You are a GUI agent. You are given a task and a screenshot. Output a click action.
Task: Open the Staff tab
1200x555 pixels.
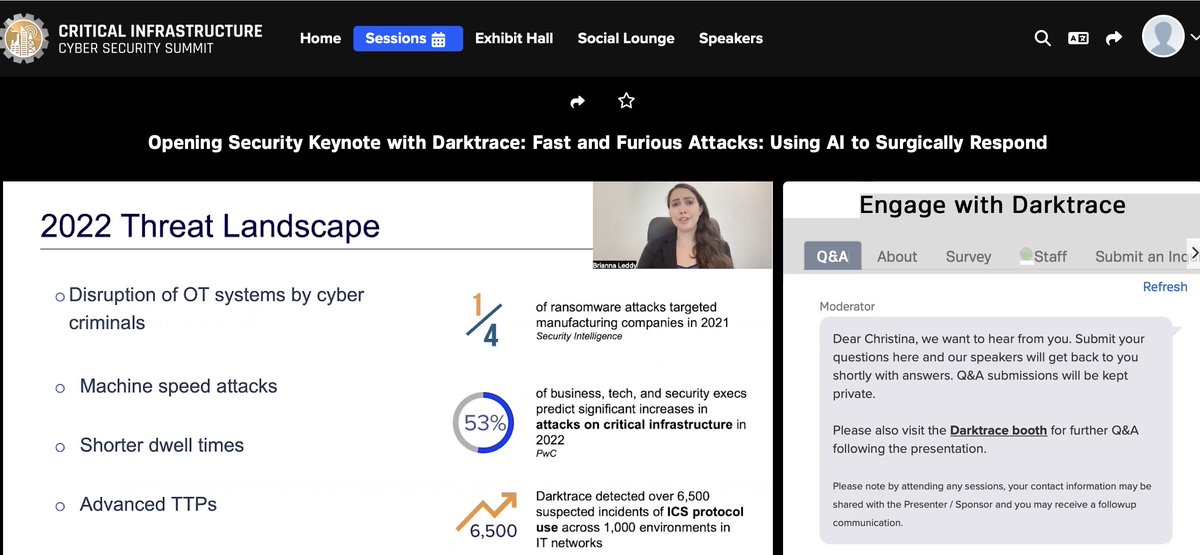click(1043, 256)
